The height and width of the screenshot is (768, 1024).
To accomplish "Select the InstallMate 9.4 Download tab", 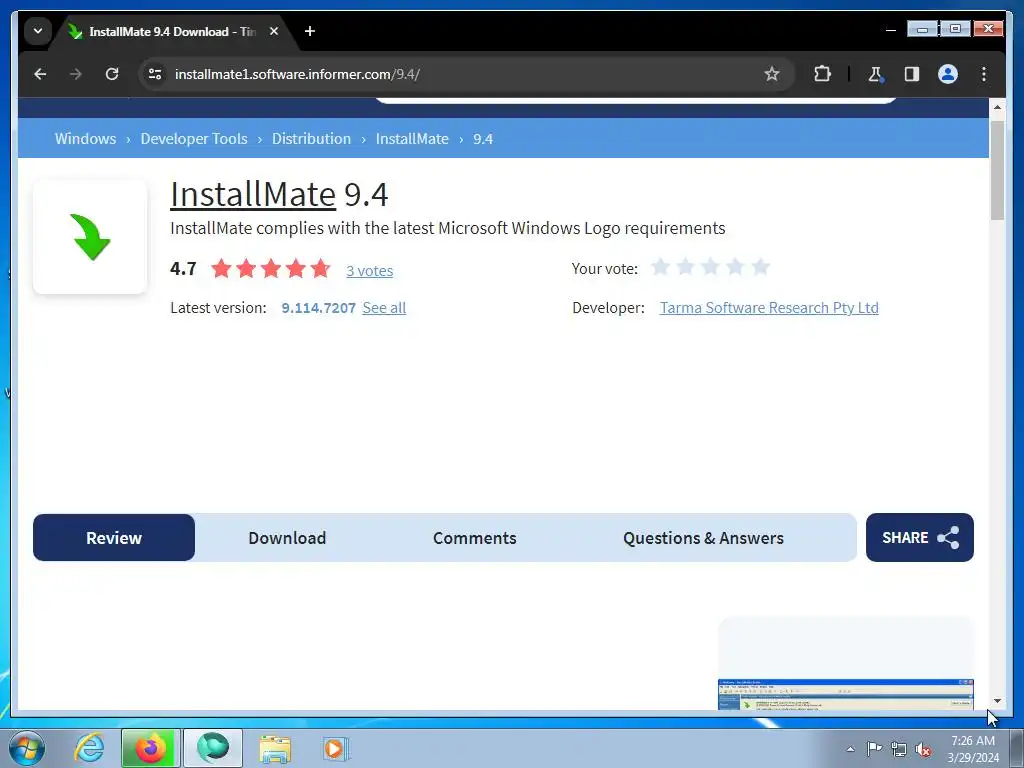I will tap(173, 31).
